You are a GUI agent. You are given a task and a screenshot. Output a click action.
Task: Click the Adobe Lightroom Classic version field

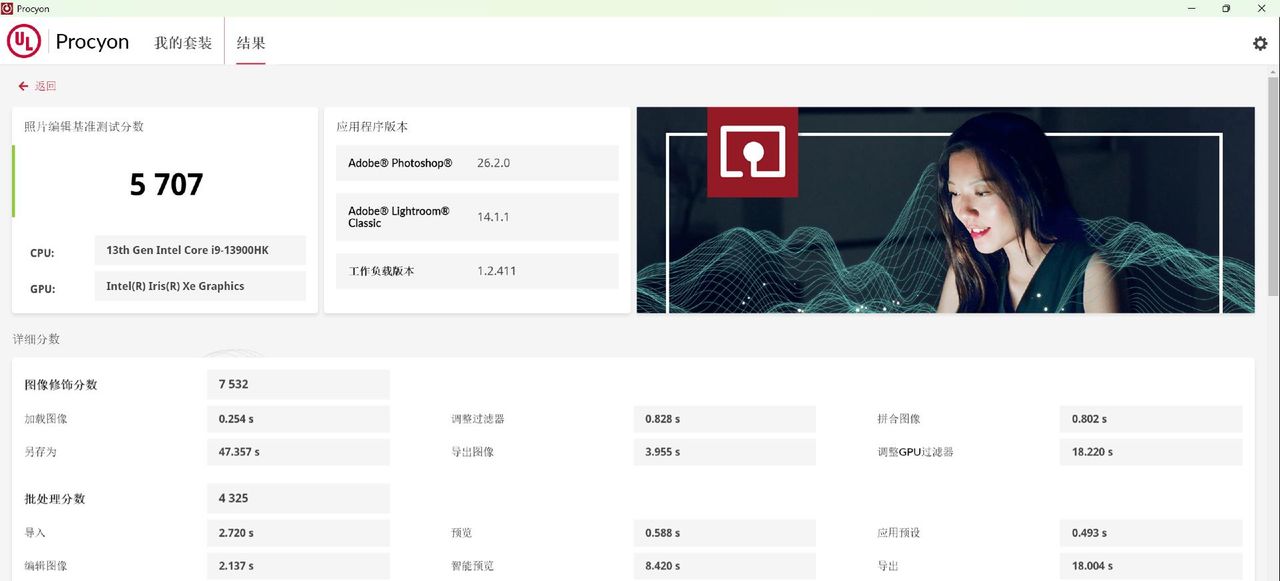477,216
